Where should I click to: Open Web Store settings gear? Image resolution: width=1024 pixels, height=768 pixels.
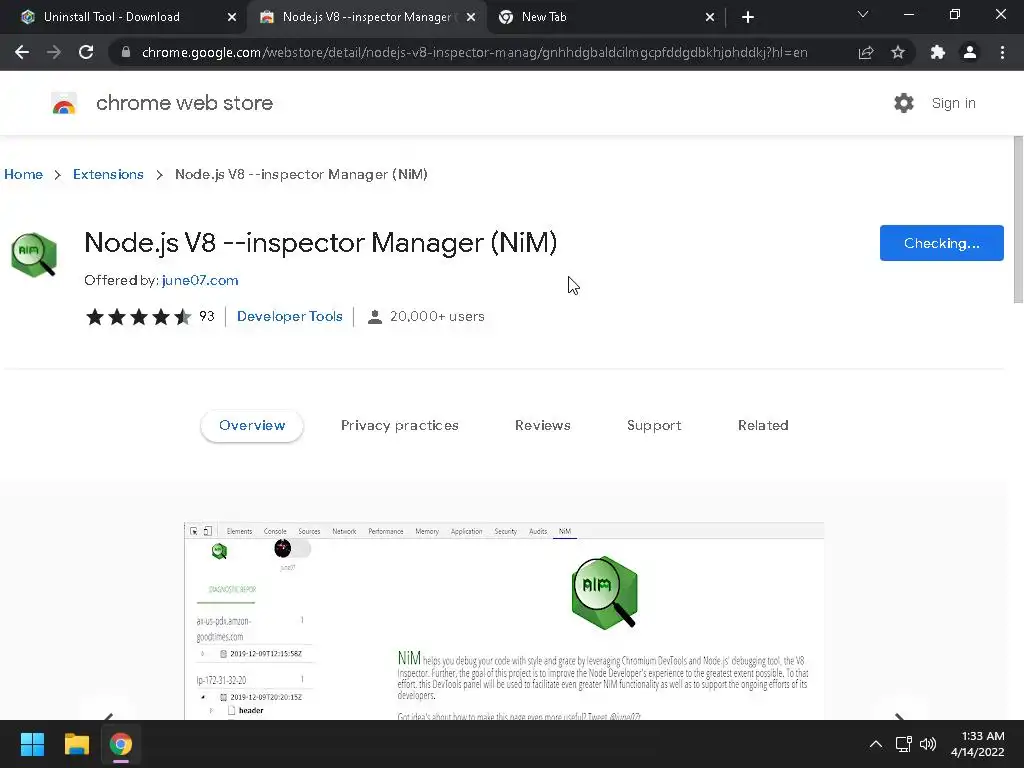[904, 103]
